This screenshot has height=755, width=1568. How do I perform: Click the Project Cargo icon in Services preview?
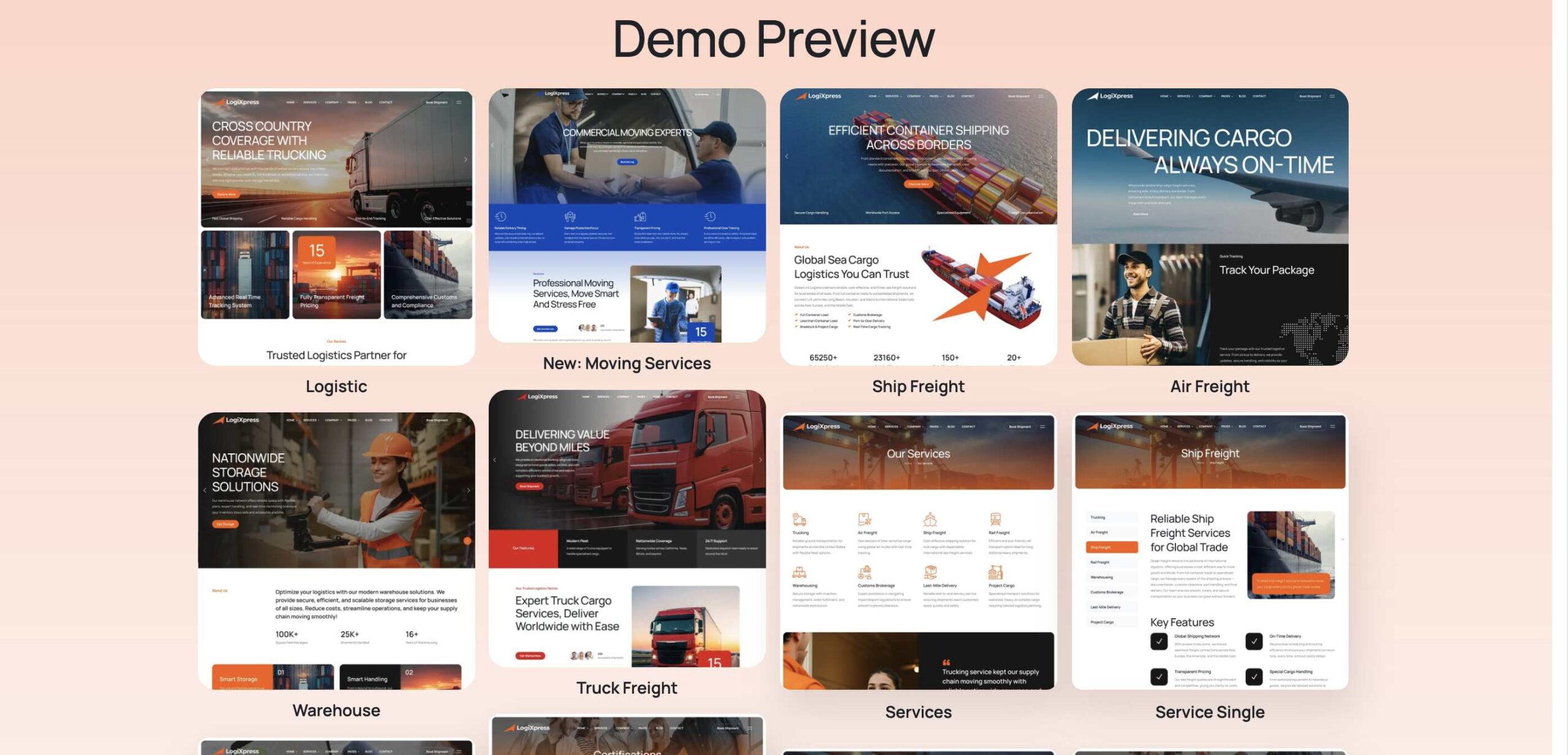click(x=995, y=572)
